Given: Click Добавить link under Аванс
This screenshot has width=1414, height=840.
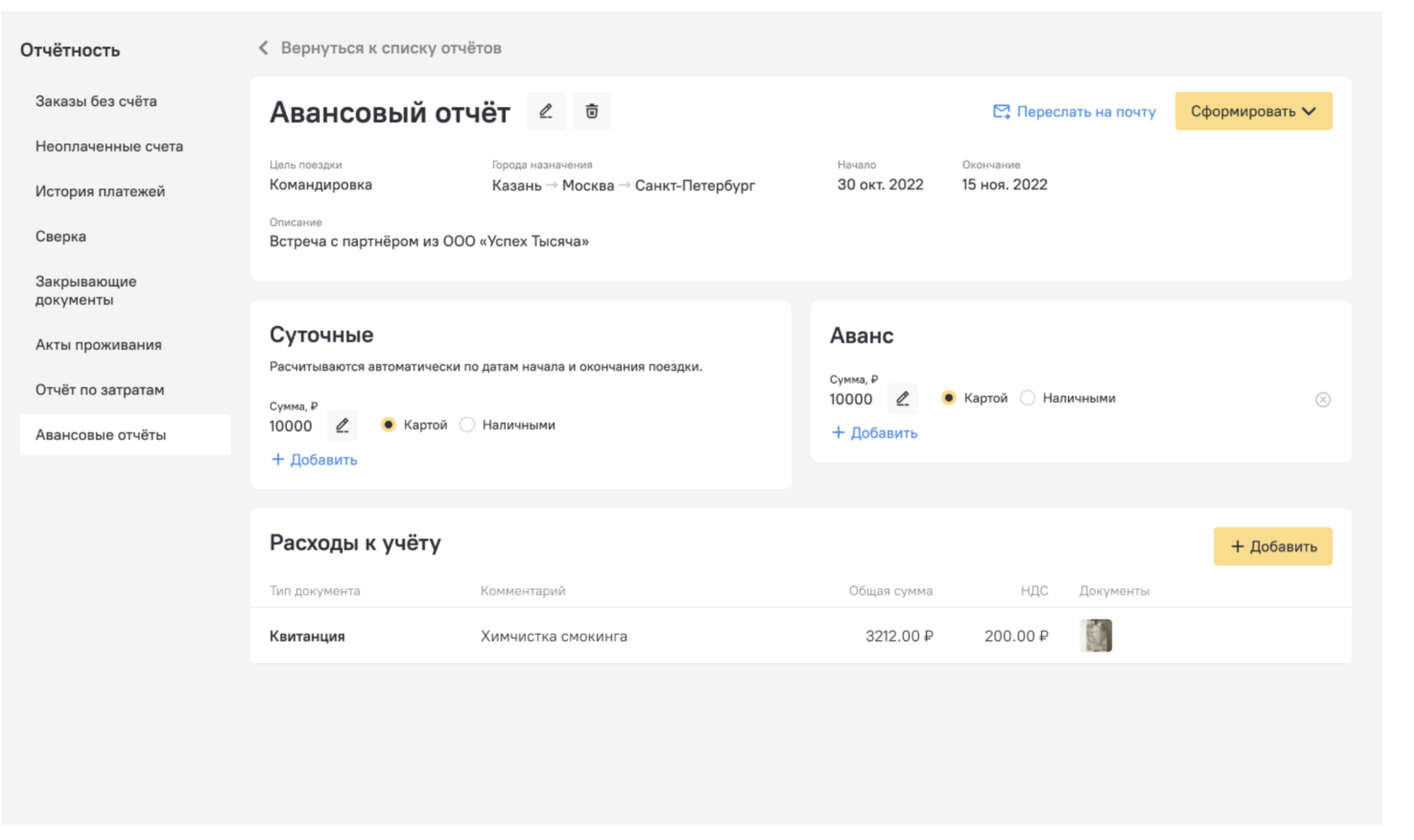Looking at the screenshot, I should coord(874,433).
